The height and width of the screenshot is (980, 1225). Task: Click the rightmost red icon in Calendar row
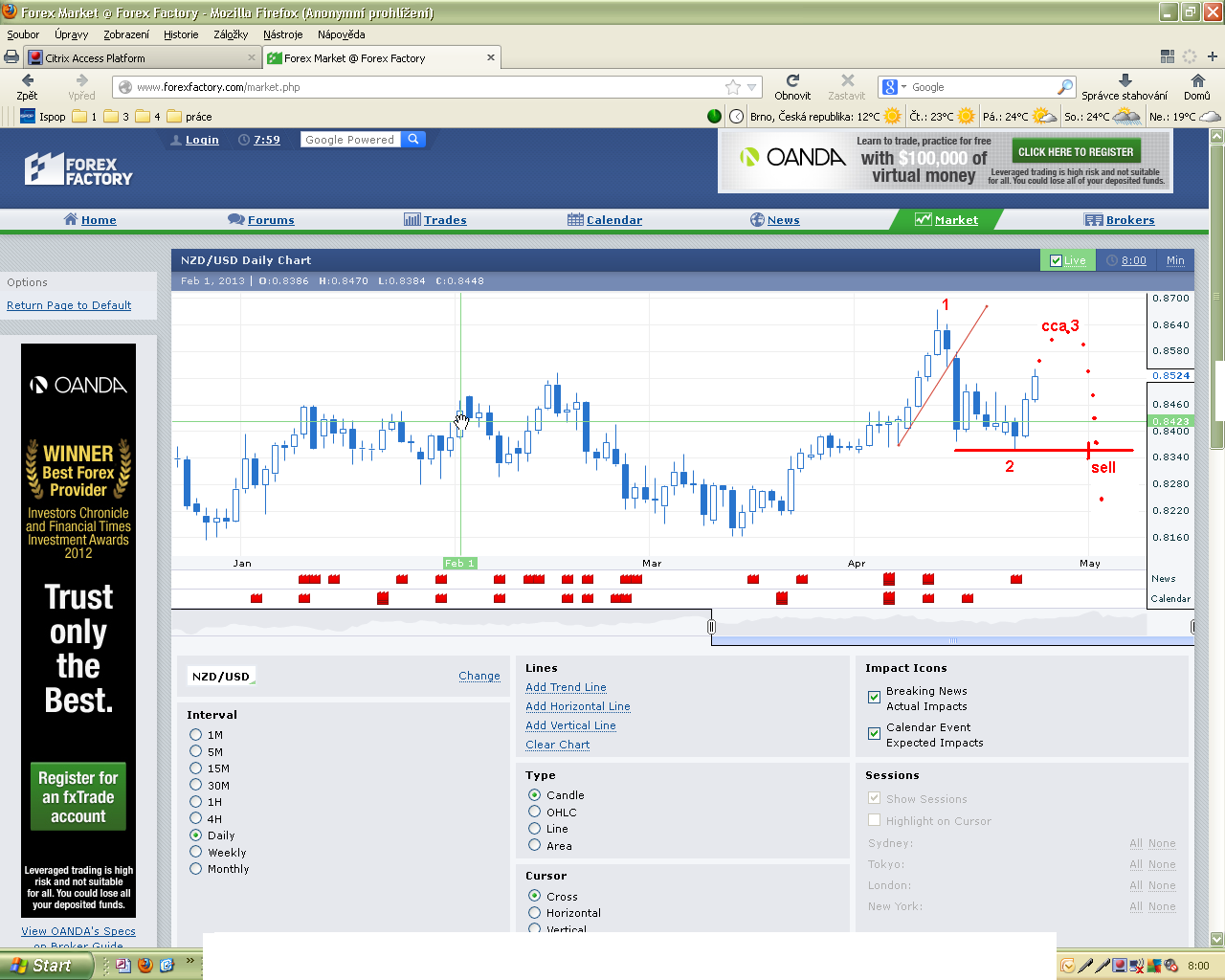[x=968, y=598]
